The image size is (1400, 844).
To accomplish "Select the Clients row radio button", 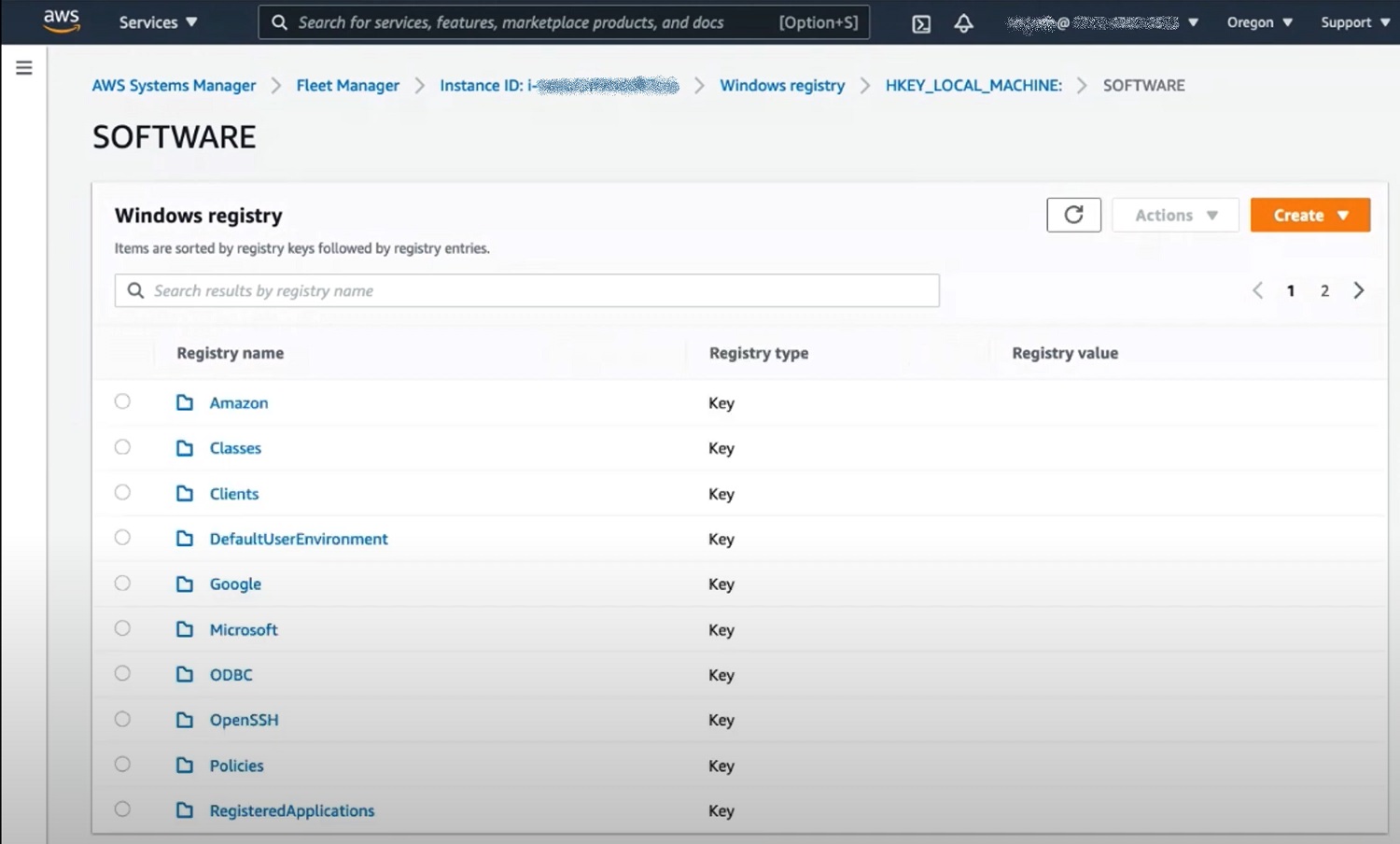I will (122, 492).
